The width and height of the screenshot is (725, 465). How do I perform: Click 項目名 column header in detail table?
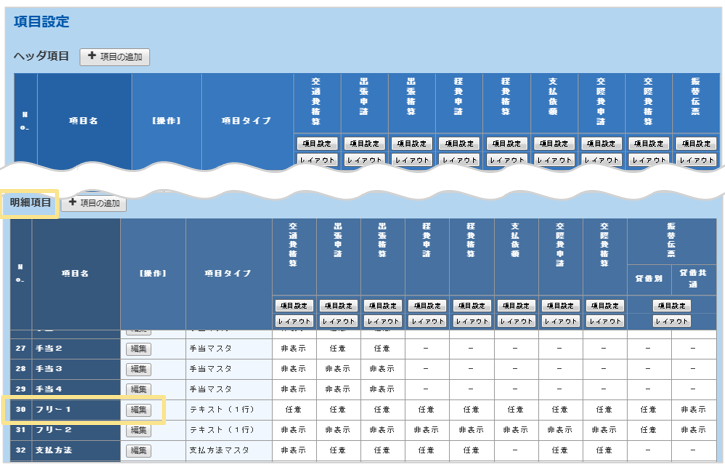coord(77,273)
